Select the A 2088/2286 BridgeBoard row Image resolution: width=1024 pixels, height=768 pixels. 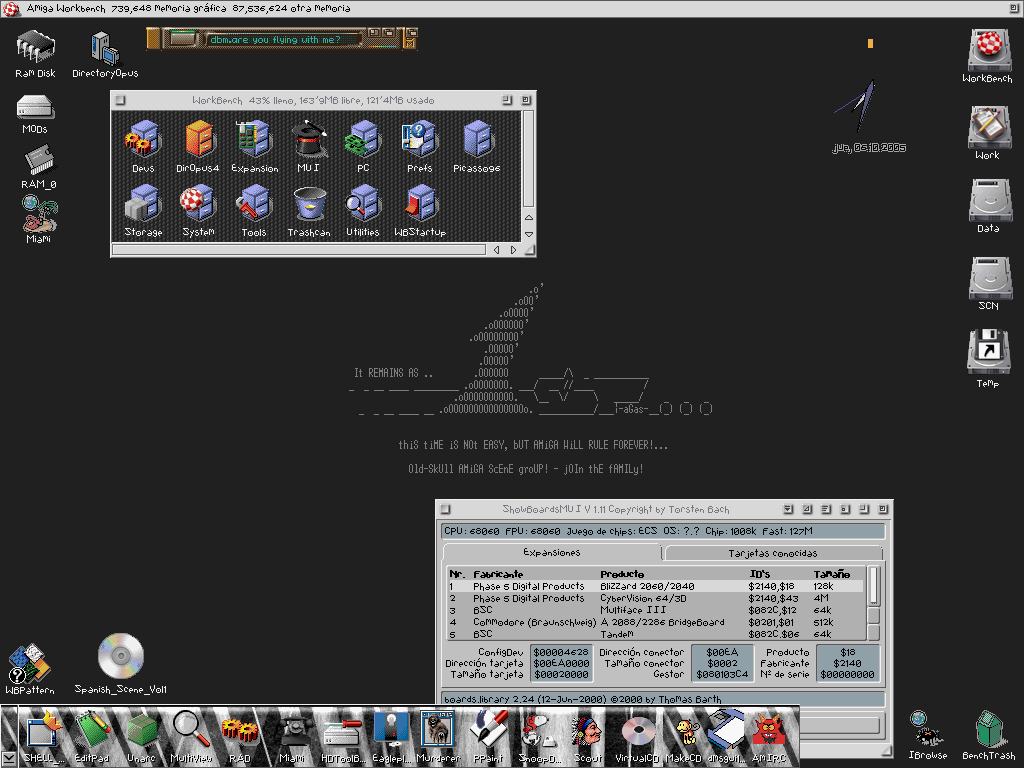656,622
